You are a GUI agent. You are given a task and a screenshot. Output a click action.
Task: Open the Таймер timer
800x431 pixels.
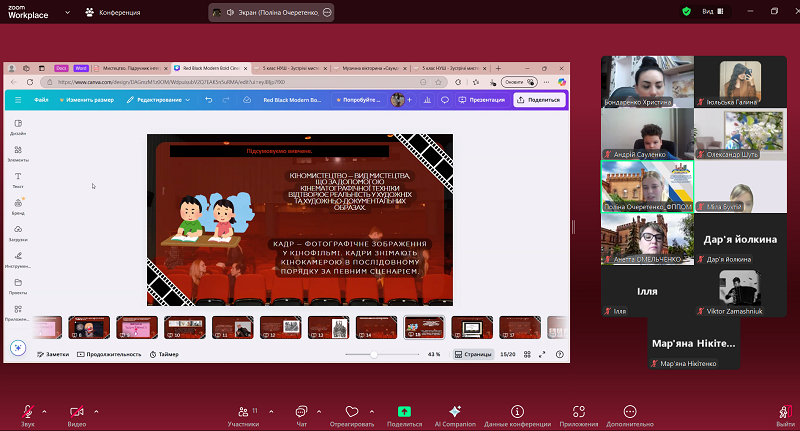click(164, 354)
